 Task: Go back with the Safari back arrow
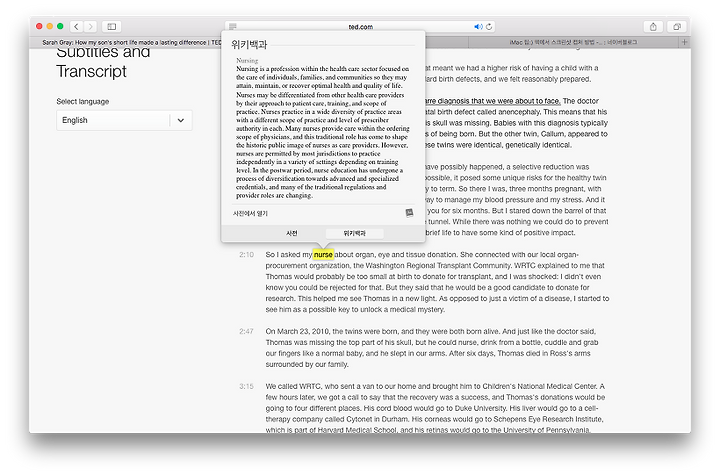tap(76, 27)
